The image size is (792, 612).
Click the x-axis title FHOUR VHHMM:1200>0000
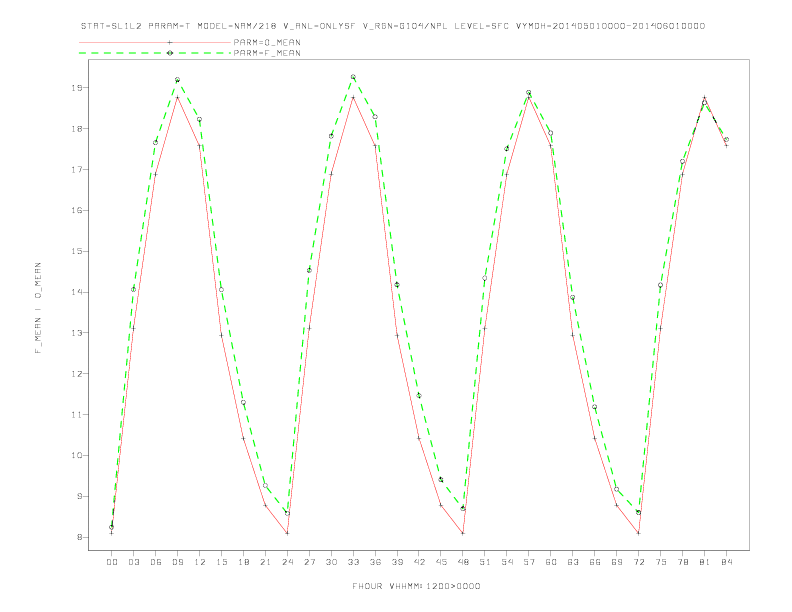(416, 586)
